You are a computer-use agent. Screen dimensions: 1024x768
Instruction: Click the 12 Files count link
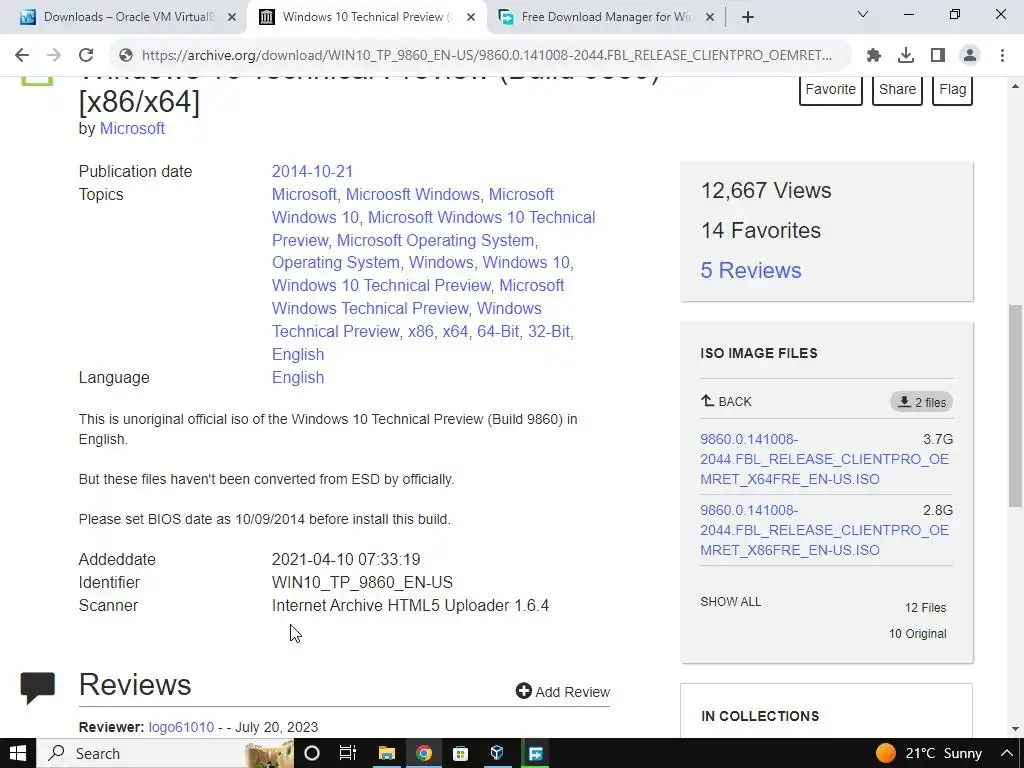(x=925, y=608)
